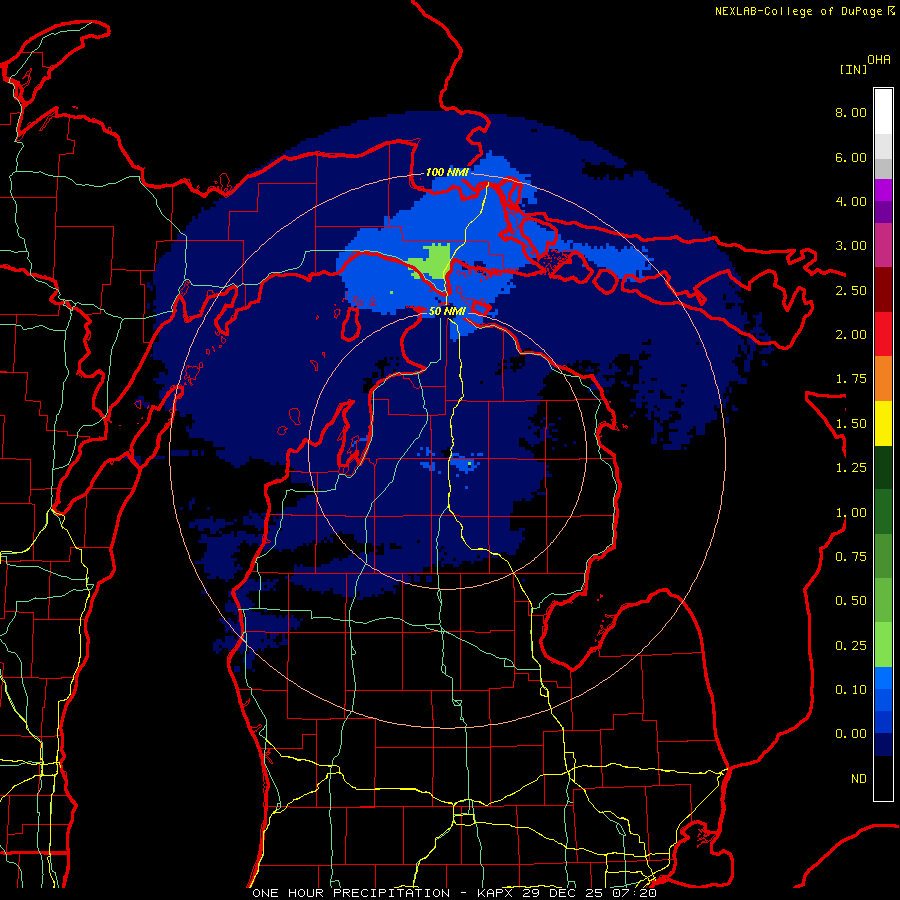Click the One Hour Precipitation KAPX caption
The image size is (900, 900).
tap(454, 893)
